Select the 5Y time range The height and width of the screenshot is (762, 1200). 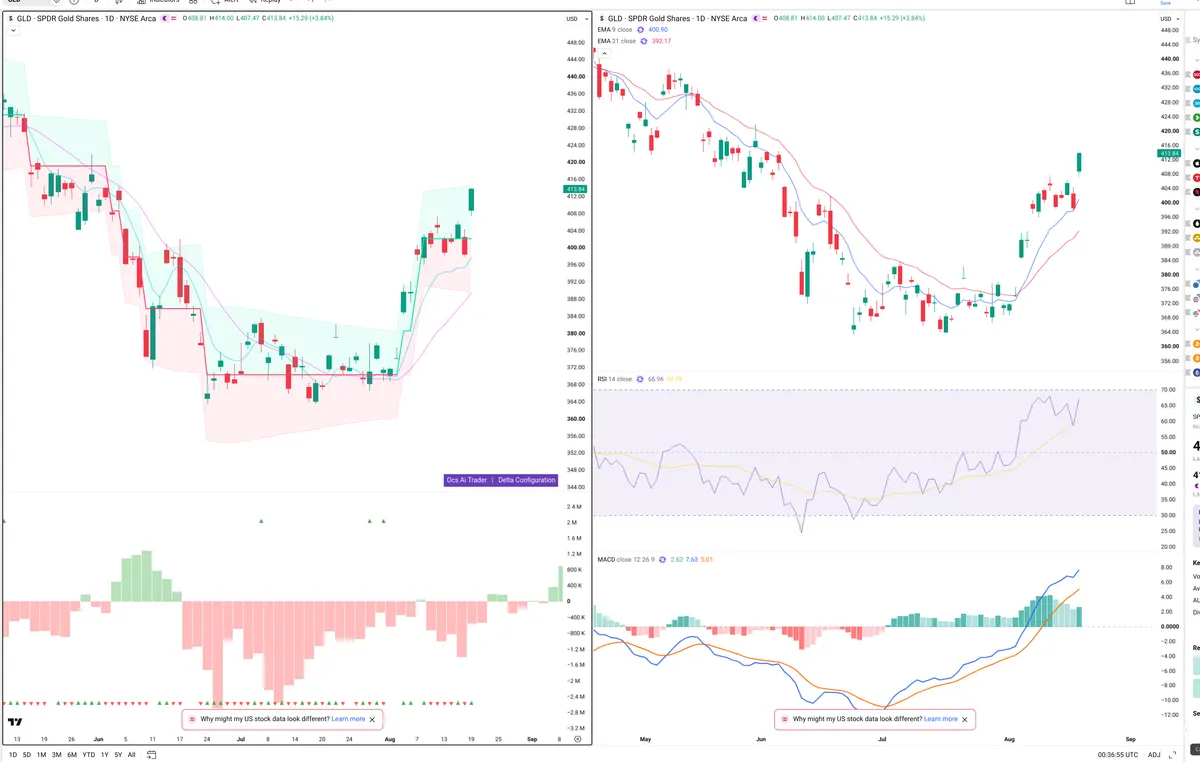(119, 754)
